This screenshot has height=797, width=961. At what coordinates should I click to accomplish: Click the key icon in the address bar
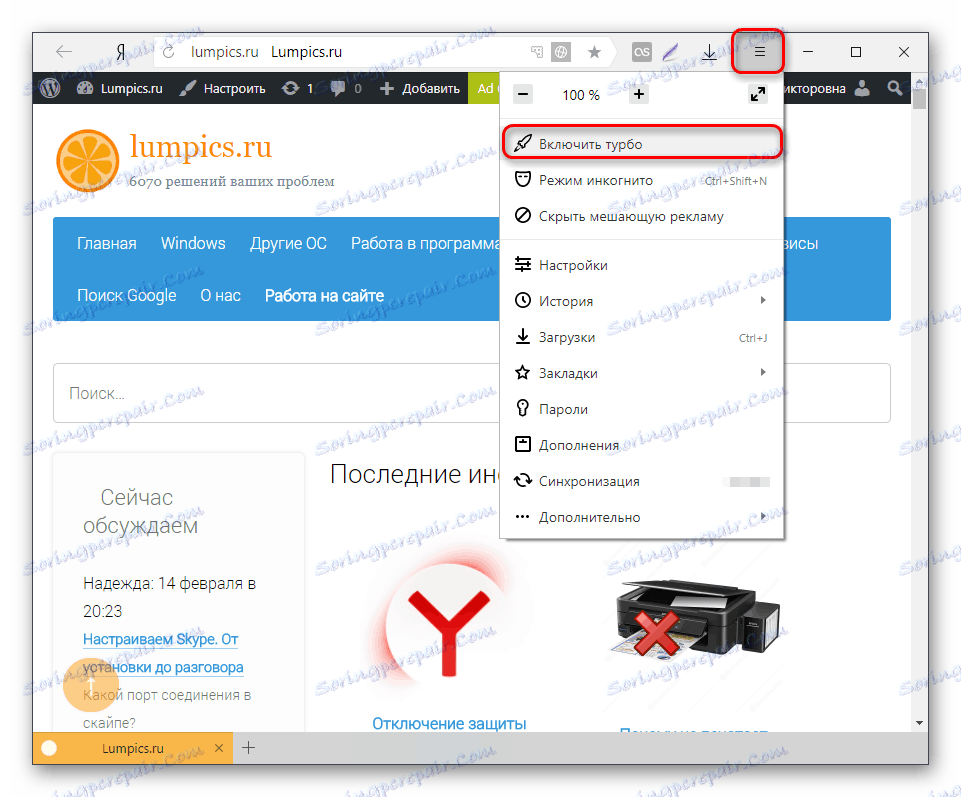pos(537,52)
